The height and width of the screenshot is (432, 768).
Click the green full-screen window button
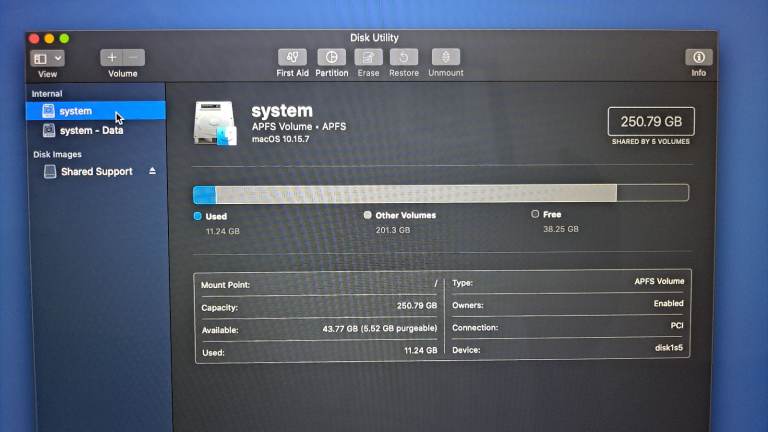click(x=64, y=38)
